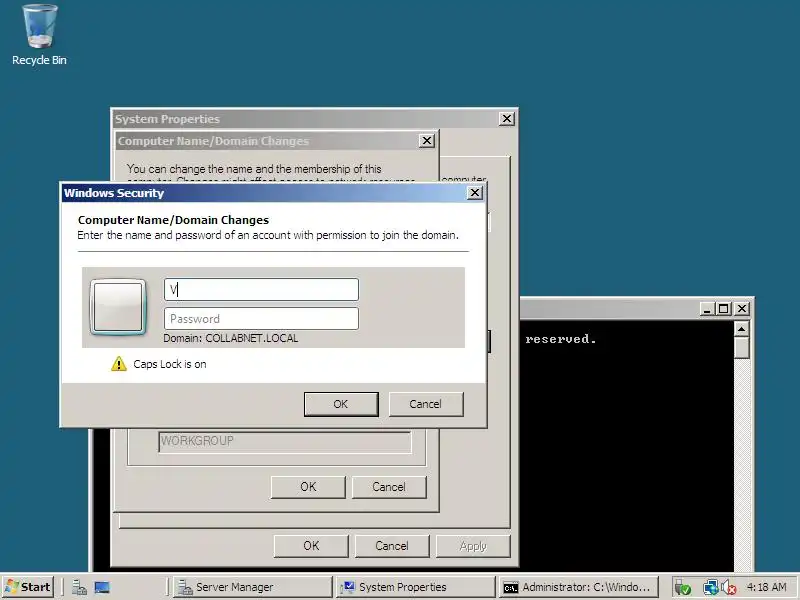
Task: Click the muted volume tray icon
Action: point(729,588)
